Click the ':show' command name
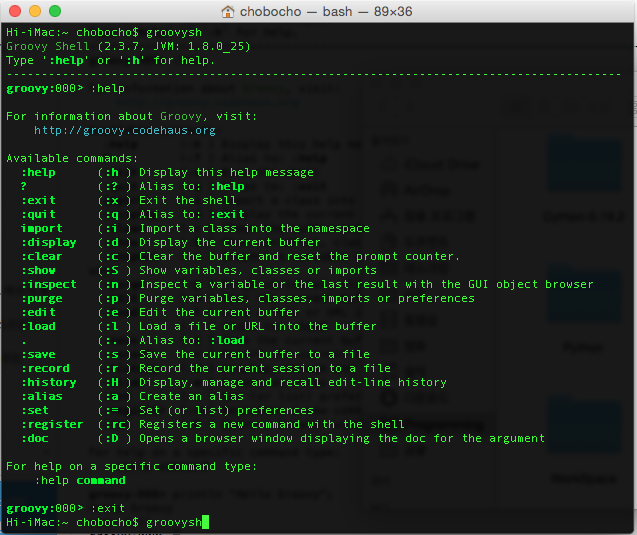 click(39, 270)
